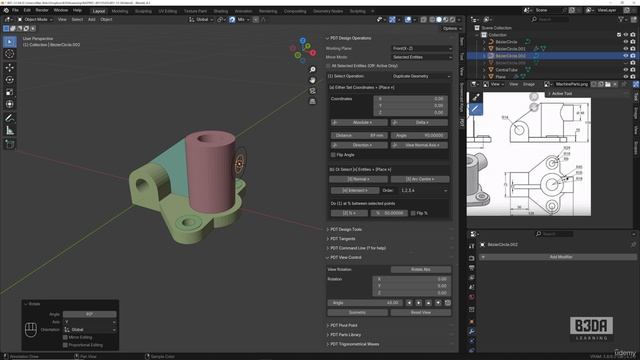Click the Rotate Abs button
Image resolution: width=640 pixels, height=360 pixels.
[421, 269]
